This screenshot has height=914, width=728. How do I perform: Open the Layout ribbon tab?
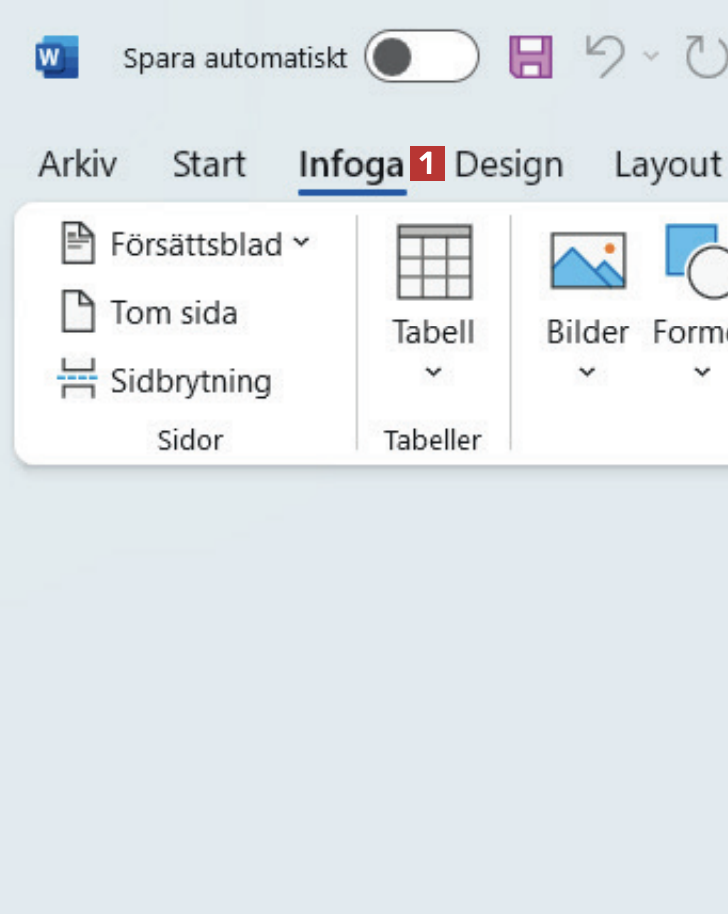[667, 165]
